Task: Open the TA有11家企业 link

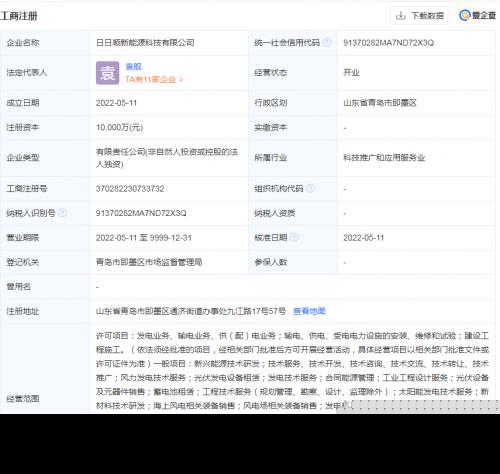Action: (154, 79)
